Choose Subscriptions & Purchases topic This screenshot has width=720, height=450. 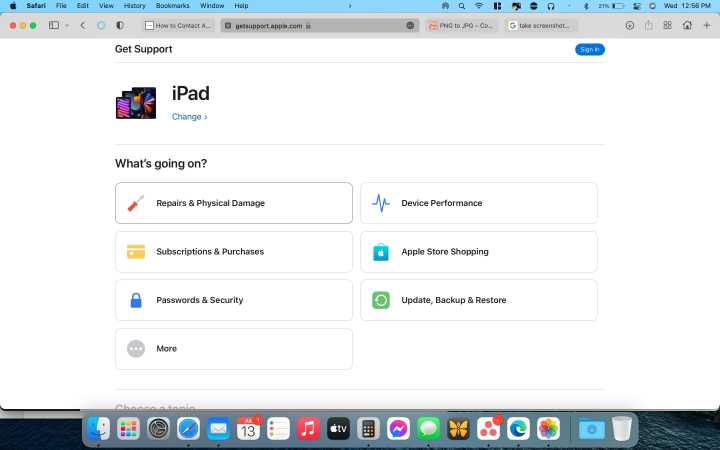(234, 252)
